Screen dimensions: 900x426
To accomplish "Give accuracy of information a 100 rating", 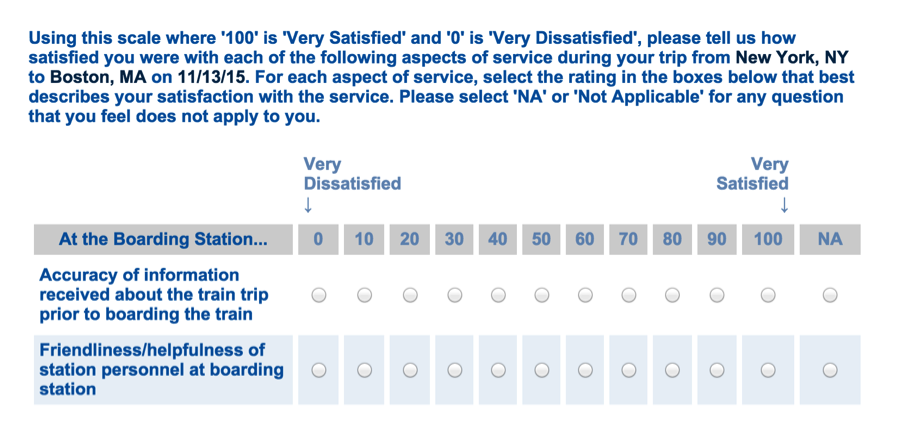I will coord(767,295).
